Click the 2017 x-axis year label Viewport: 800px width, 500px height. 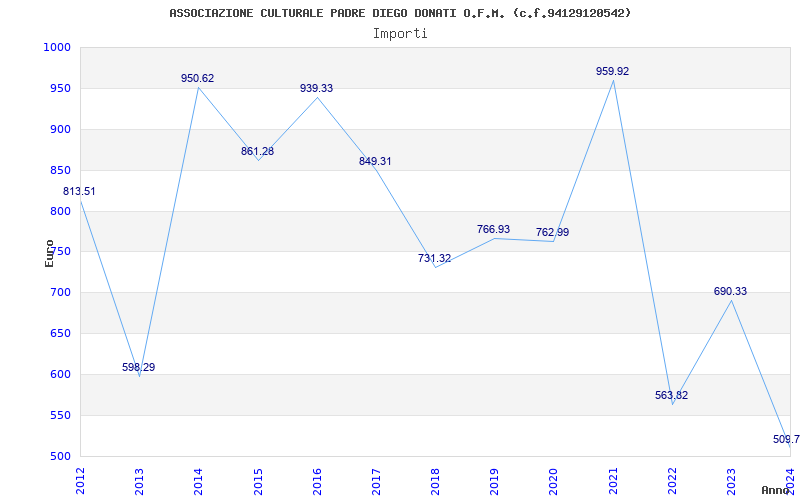[x=376, y=481]
